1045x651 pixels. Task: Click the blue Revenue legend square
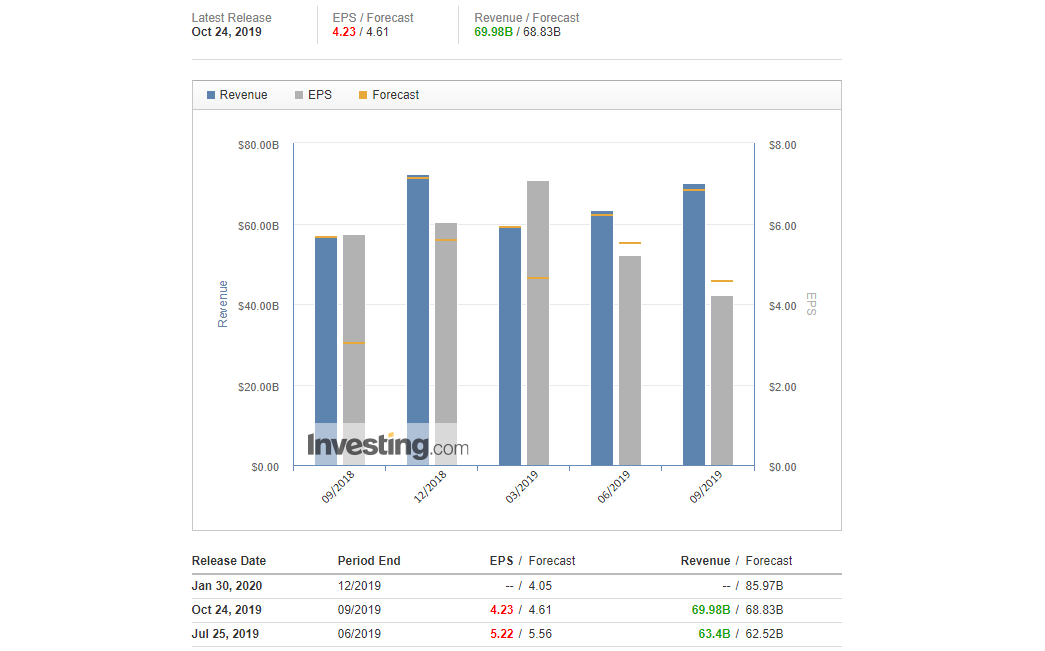click(211, 95)
